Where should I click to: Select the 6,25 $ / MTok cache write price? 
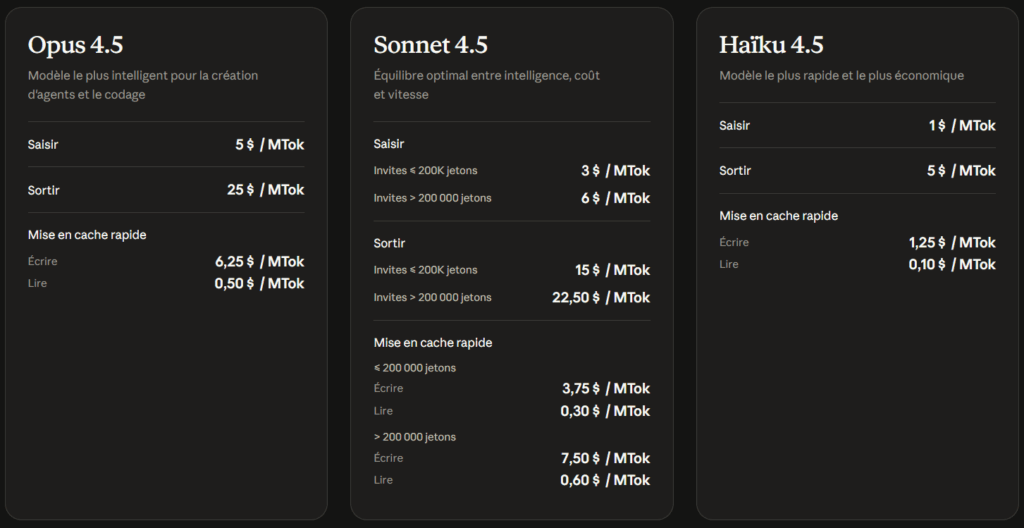[x=259, y=261]
